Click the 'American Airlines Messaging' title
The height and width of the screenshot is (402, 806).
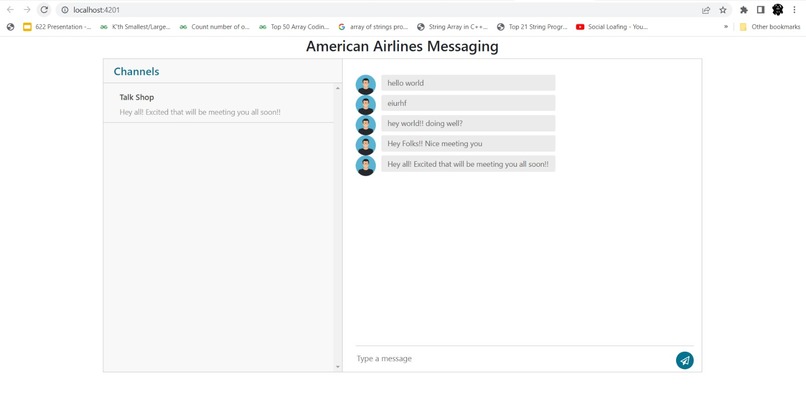[402, 46]
